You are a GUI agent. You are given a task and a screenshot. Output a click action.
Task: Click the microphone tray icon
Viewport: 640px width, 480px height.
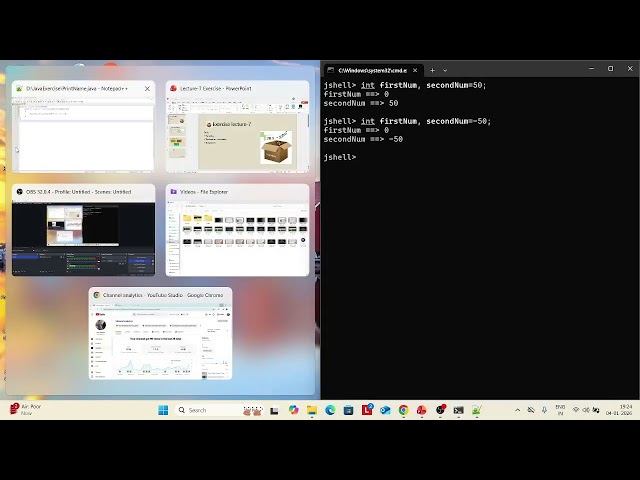tap(544, 410)
